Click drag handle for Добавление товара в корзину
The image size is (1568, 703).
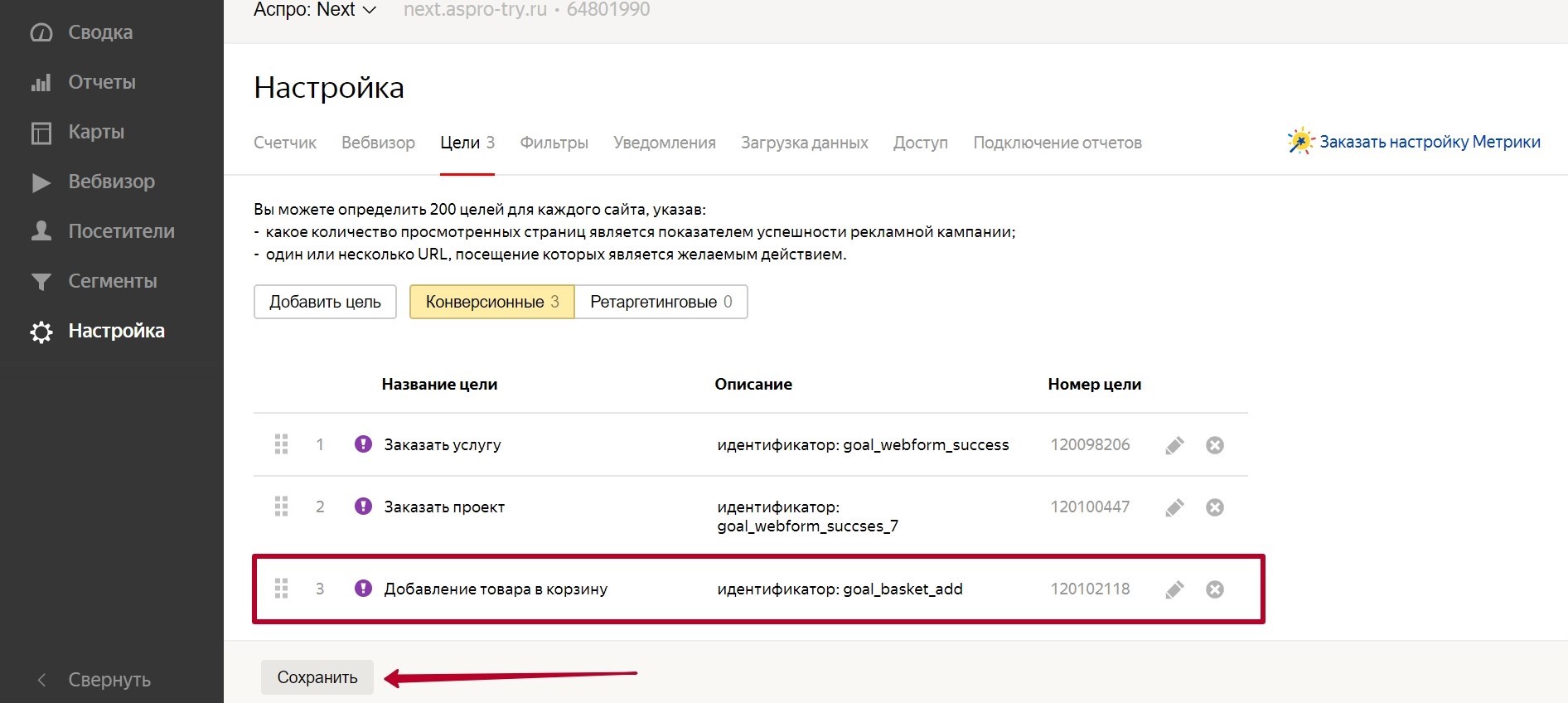coord(282,589)
